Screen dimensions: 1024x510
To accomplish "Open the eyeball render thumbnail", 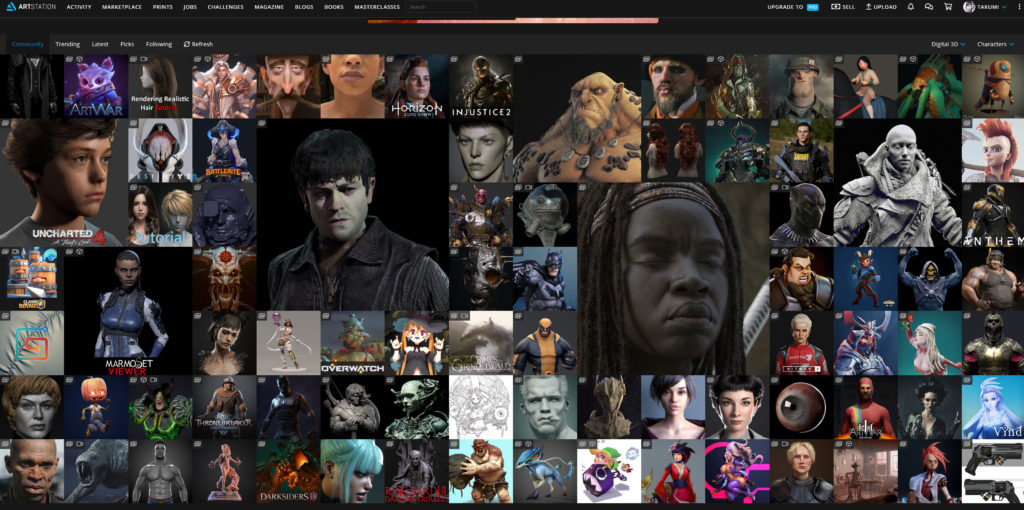I will click(801, 406).
